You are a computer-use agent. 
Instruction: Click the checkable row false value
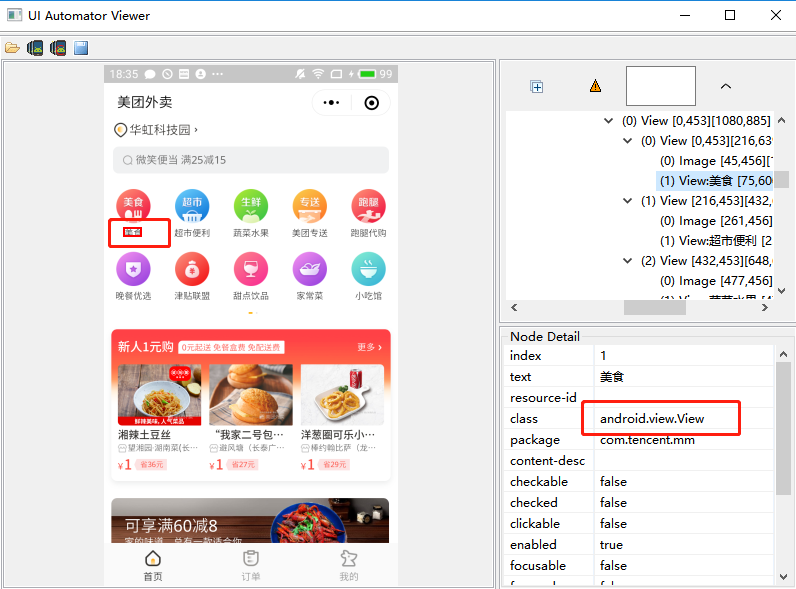[613, 481]
